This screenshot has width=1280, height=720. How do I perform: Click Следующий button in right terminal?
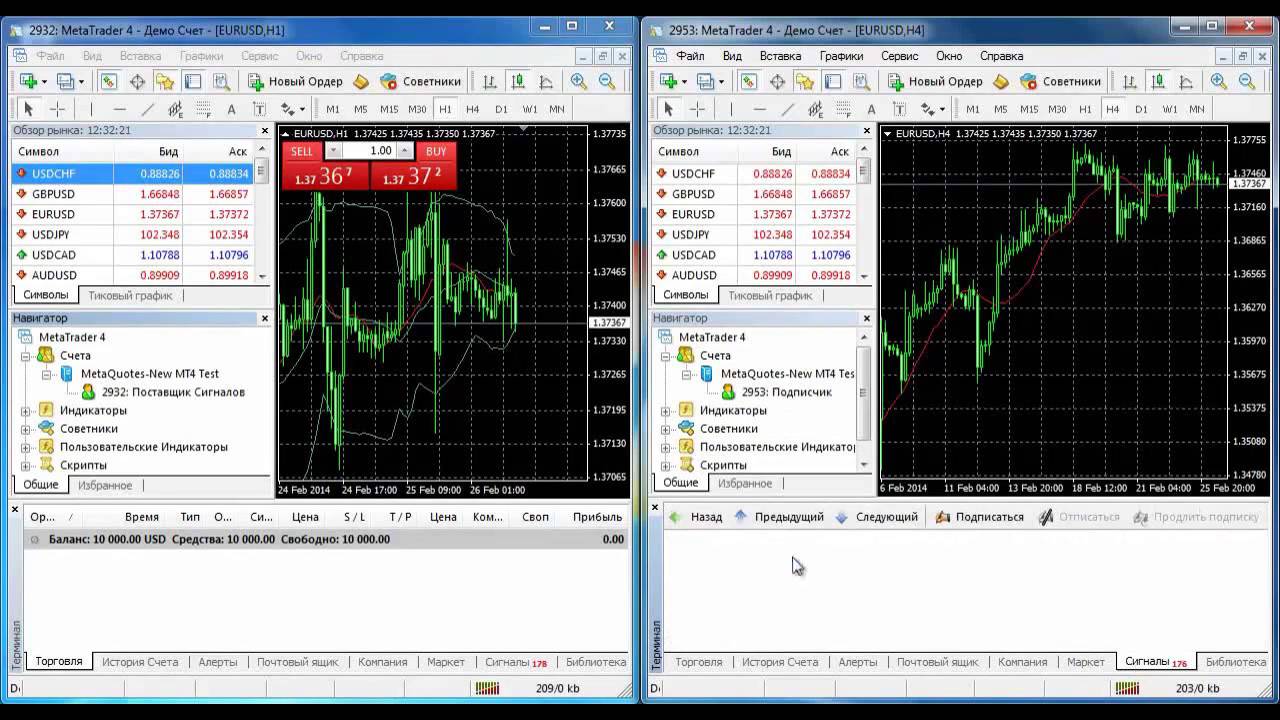point(876,517)
